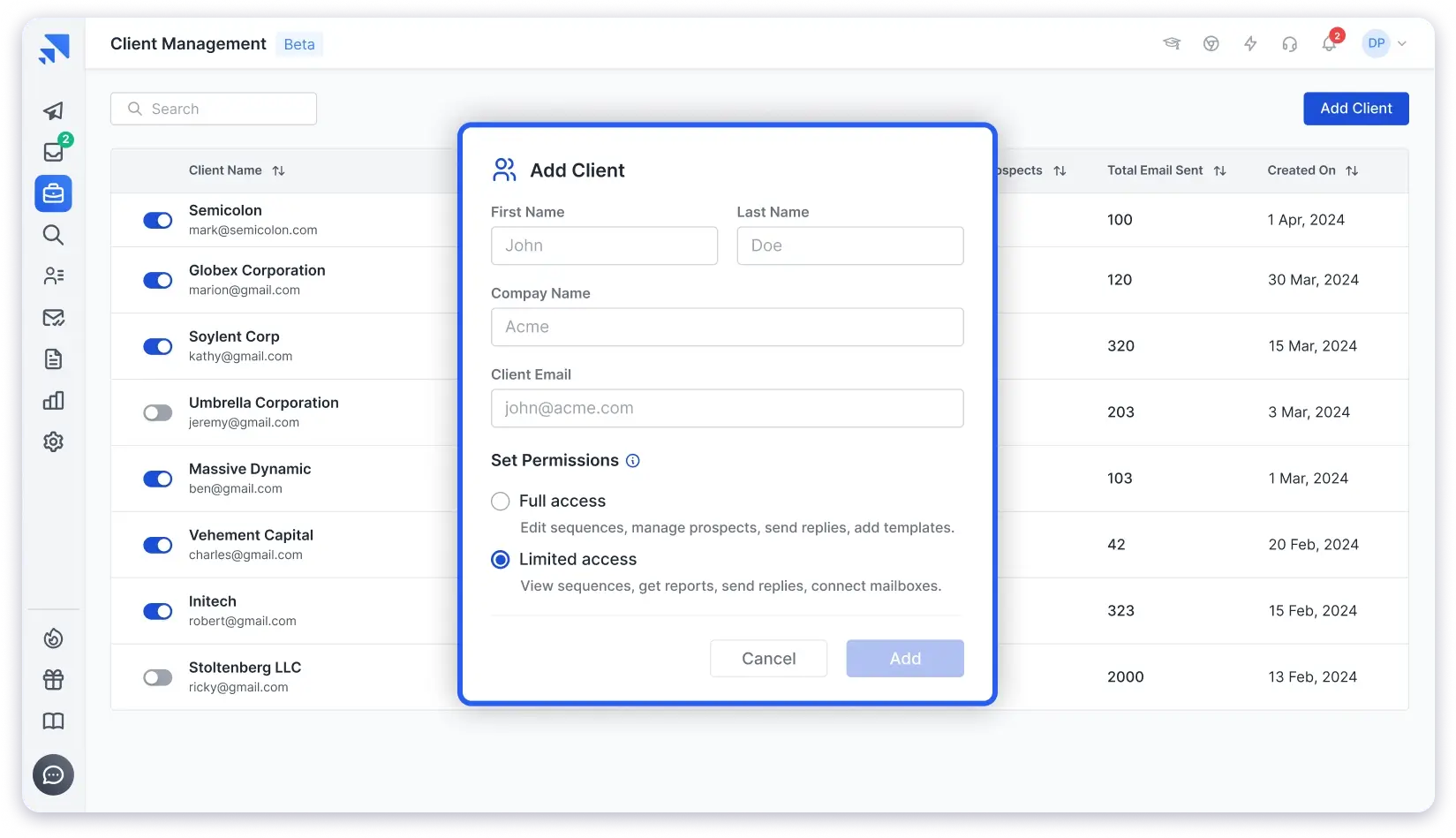
Task: Sort by Total Email Sent column
Action: (x=1219, y=171)
